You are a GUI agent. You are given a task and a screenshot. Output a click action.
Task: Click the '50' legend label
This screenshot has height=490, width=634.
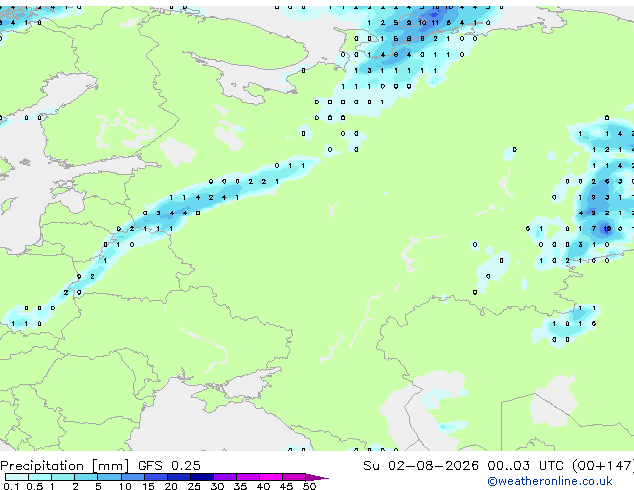(309, 486)
